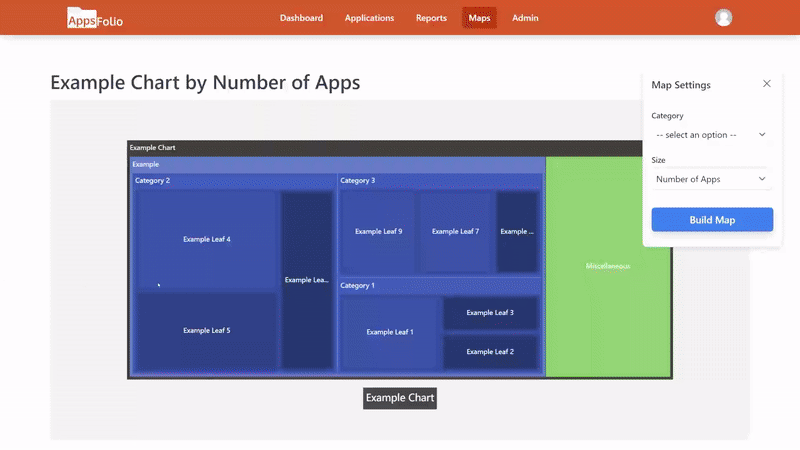Click the Example Leaf 1 tile
The height and width of the screenshot is (450, 800).
point(389,332)
